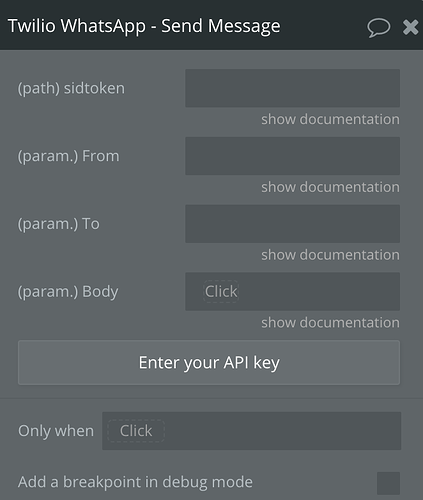Focus the (path) sidtoken input field
The image size is (423, 500).
coord(292,88)
